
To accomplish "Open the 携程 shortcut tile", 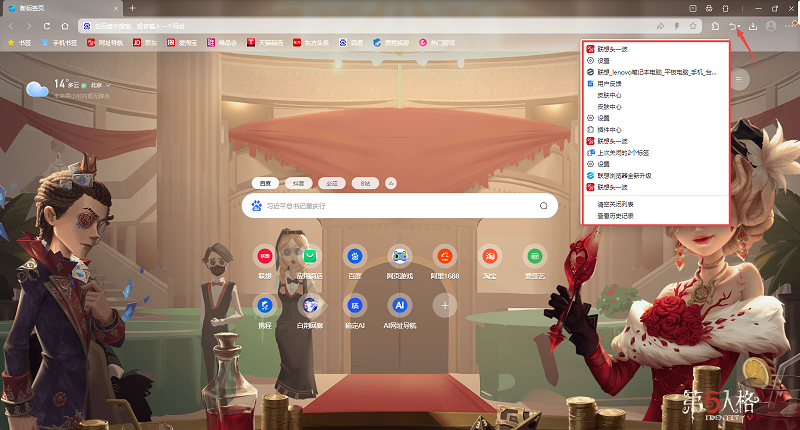I will pos(265,312).
